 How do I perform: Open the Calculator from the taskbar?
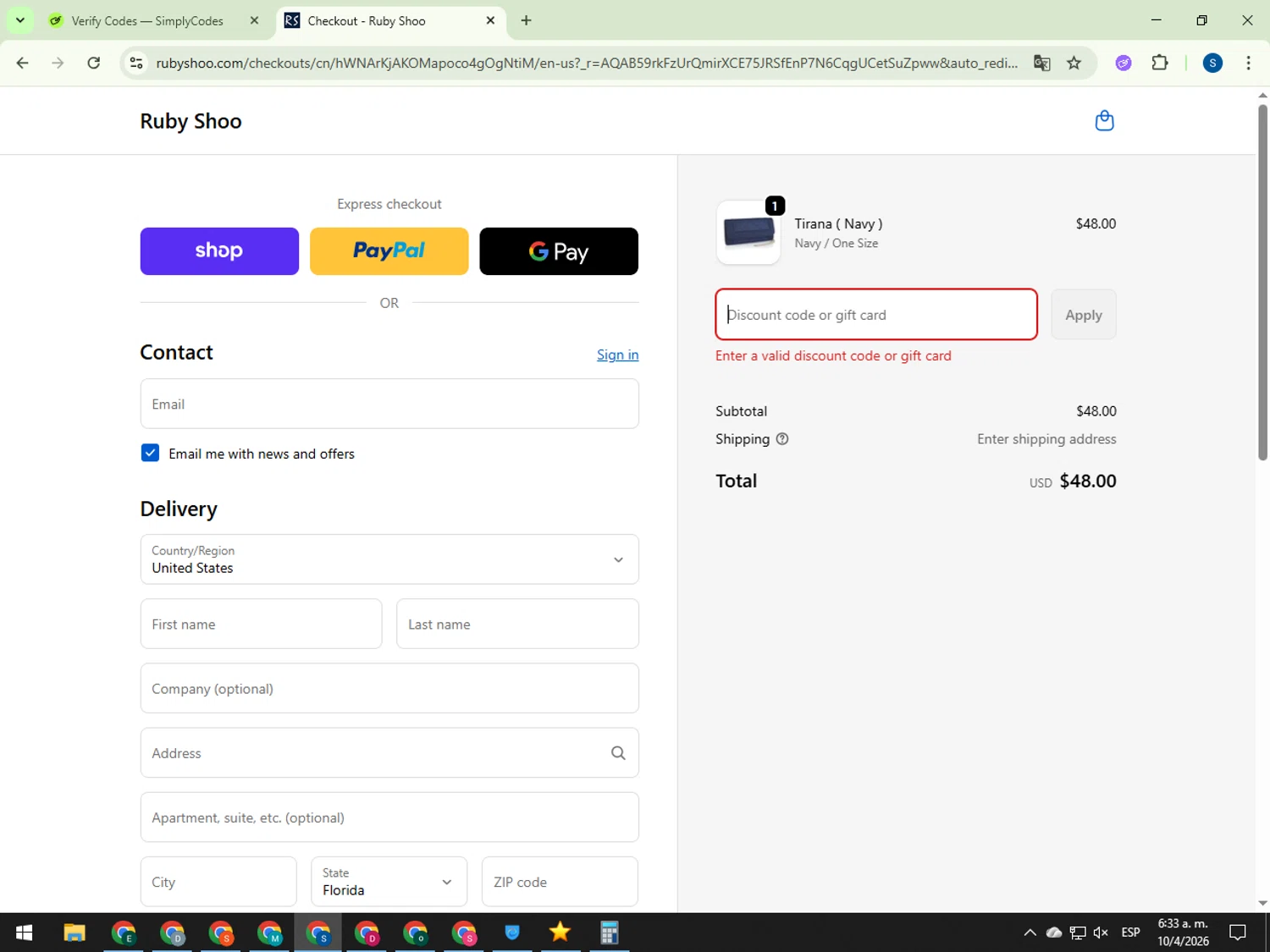pos(609,933)
